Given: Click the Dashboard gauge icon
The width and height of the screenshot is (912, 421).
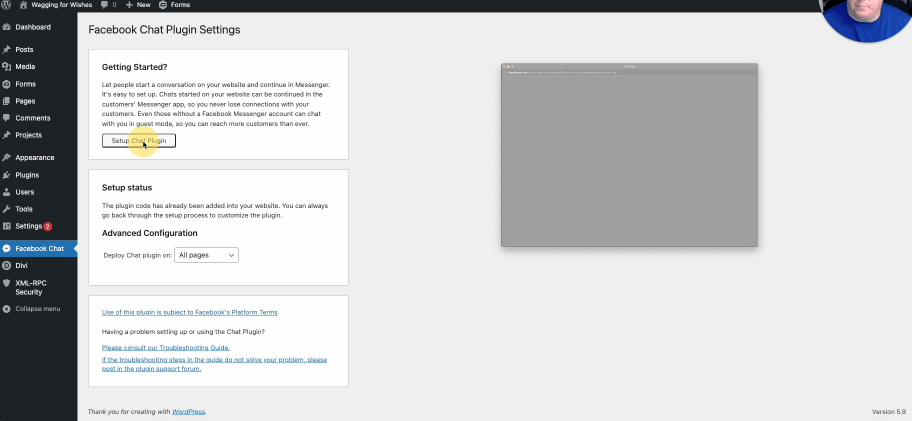Looking at the screenshot, I should [6, 27].
